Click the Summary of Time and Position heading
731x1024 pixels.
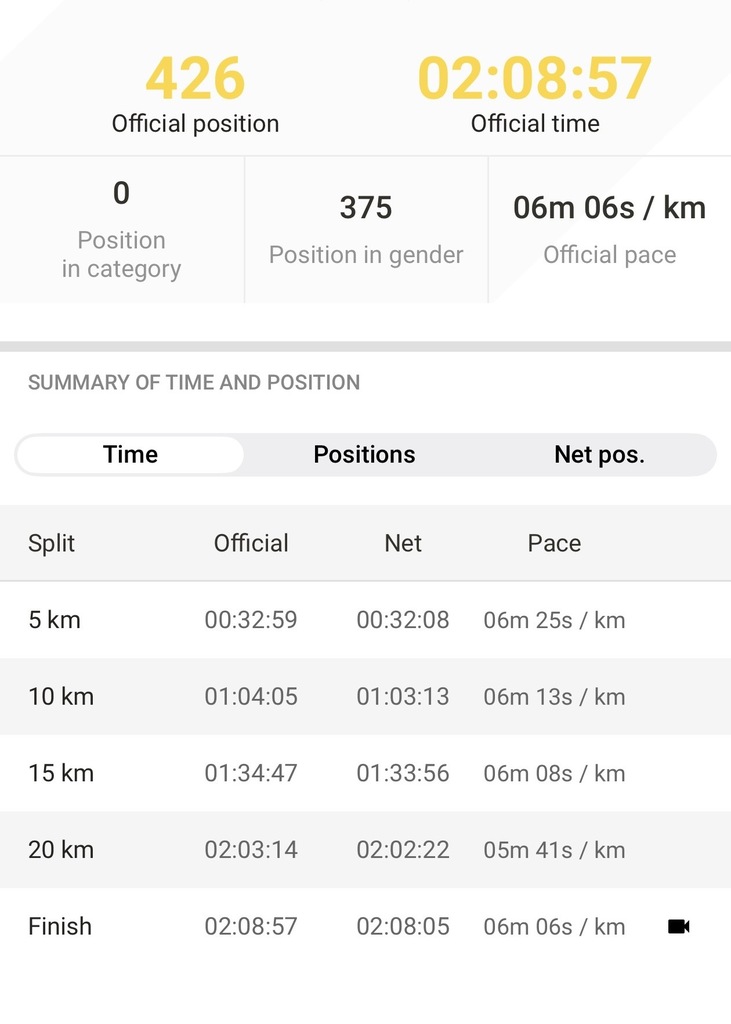[194, 382]
